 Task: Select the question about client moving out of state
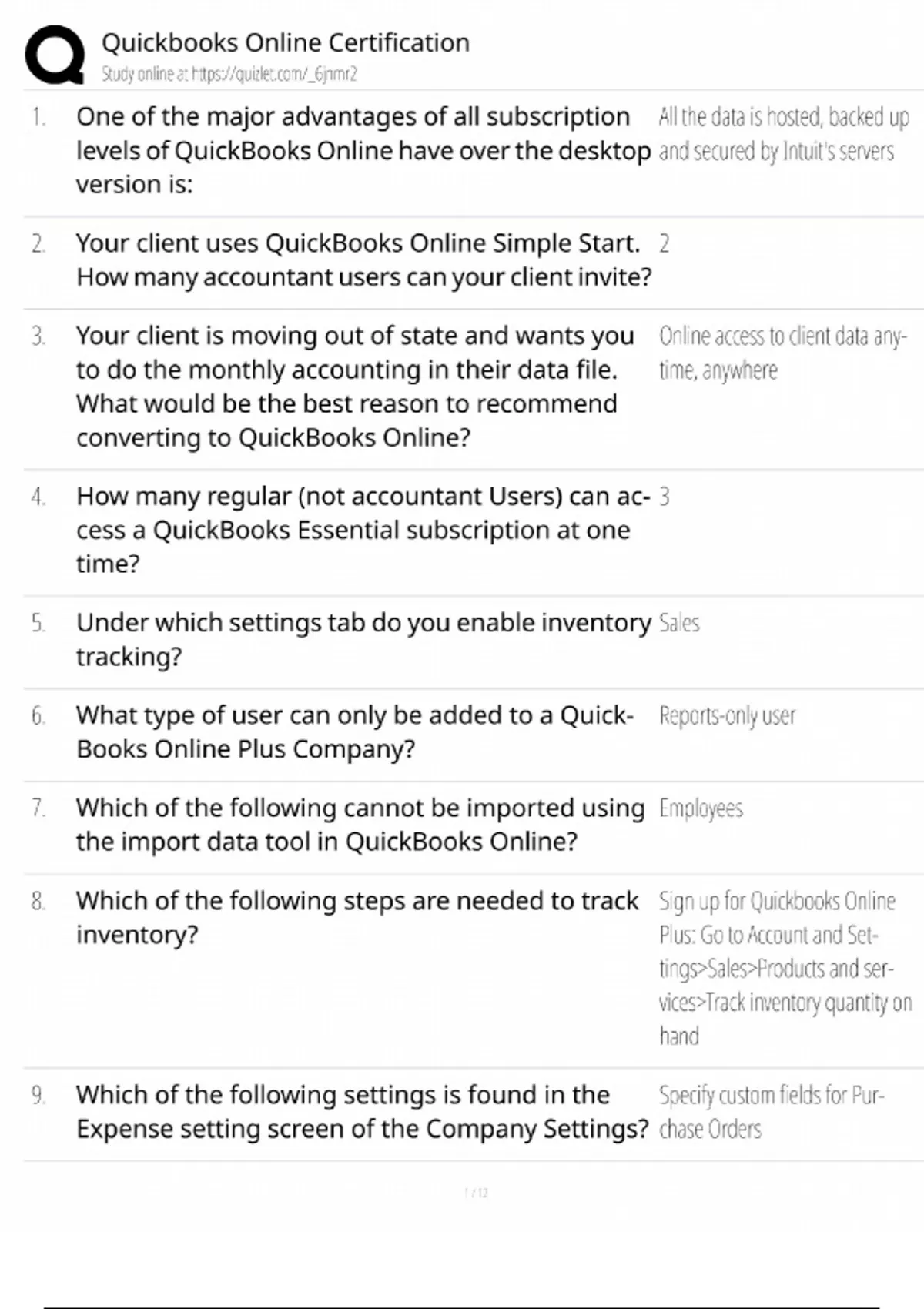coord(354,386)
